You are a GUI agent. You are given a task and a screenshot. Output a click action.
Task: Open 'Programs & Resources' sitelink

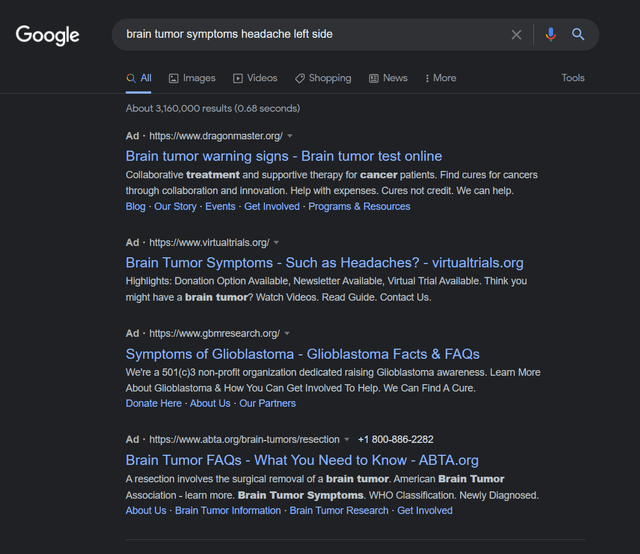coord(359,206)
